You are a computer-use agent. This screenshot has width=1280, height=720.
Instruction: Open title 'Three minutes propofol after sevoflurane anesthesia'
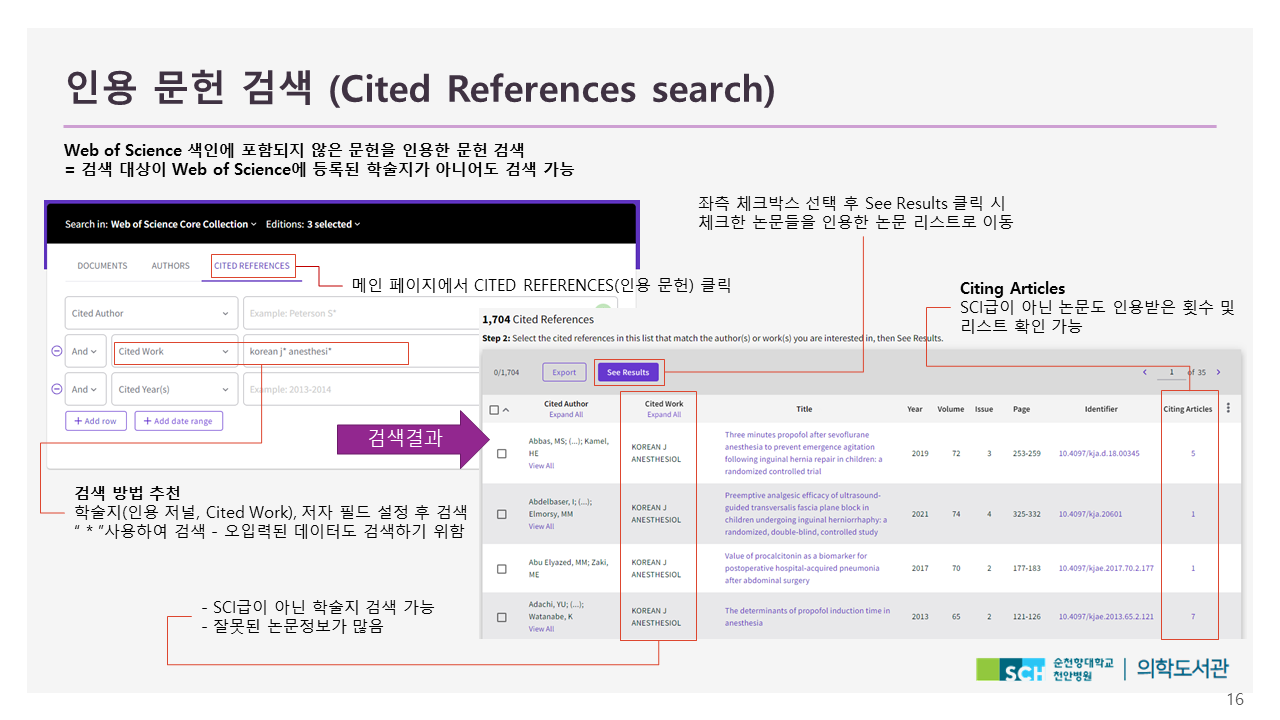pos(804,453)
